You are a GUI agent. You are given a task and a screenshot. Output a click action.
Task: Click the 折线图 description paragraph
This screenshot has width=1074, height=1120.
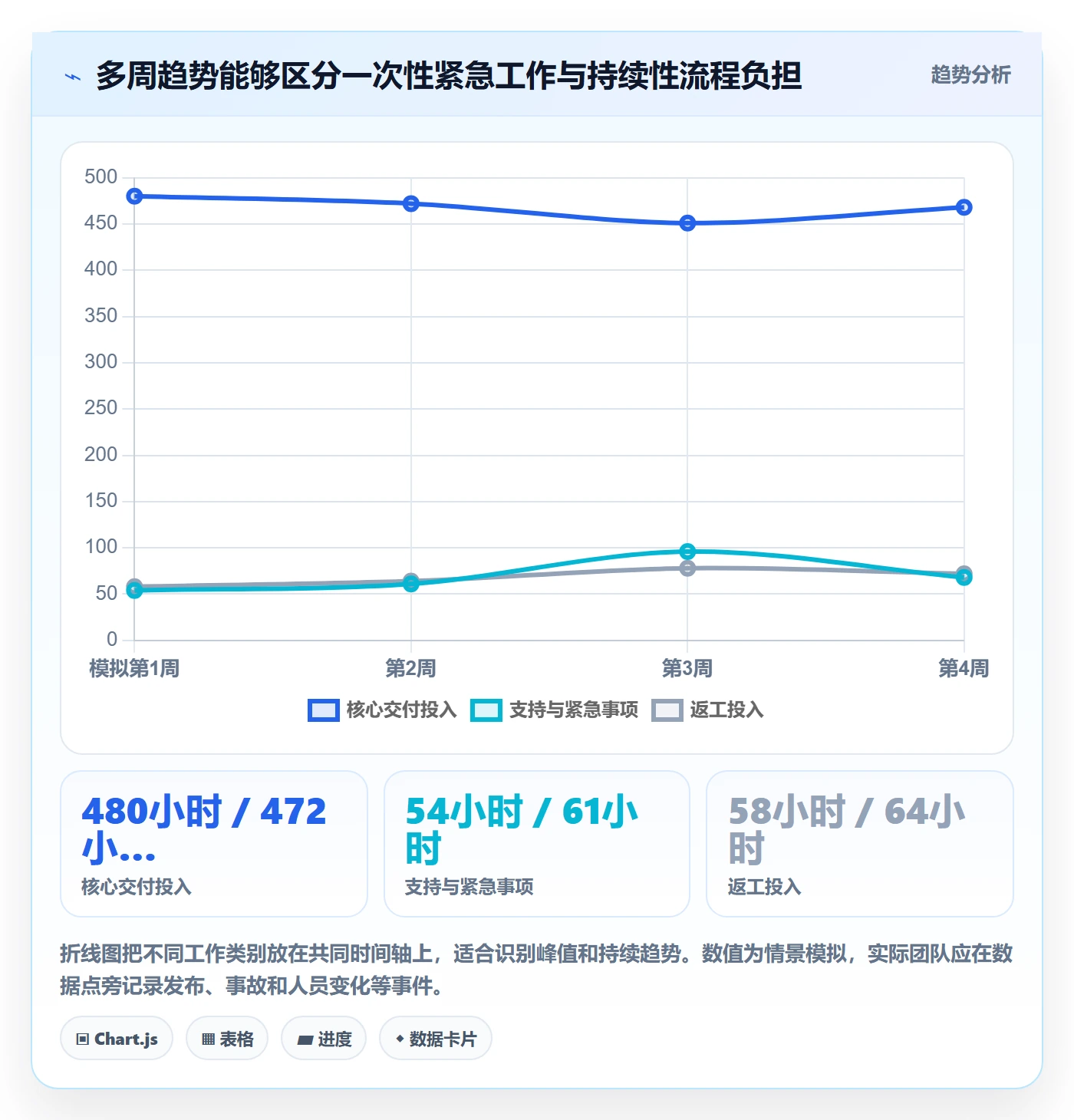[536, 970]
